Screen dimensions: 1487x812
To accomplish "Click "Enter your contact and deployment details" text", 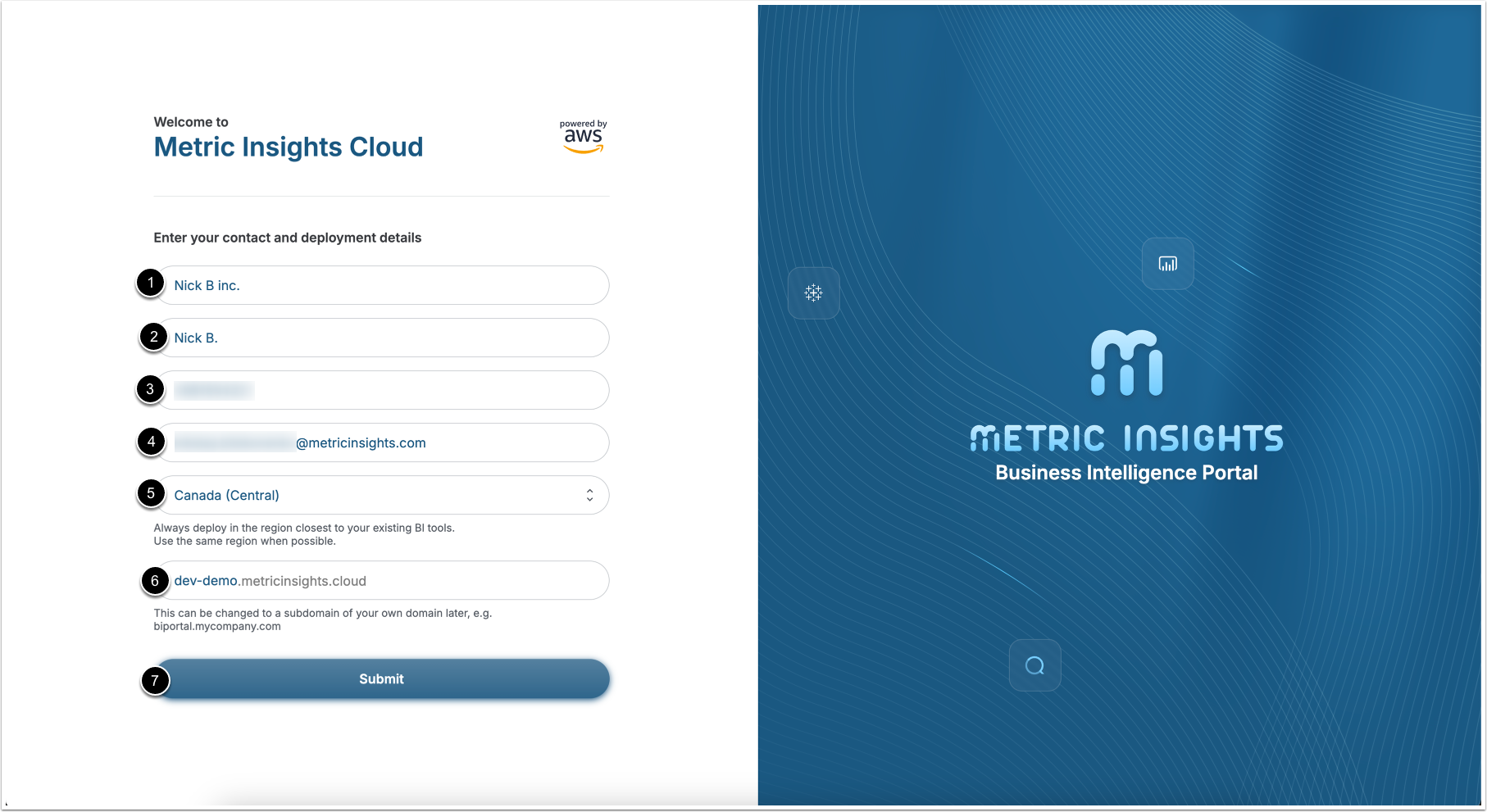I will [x=288, y=238].
